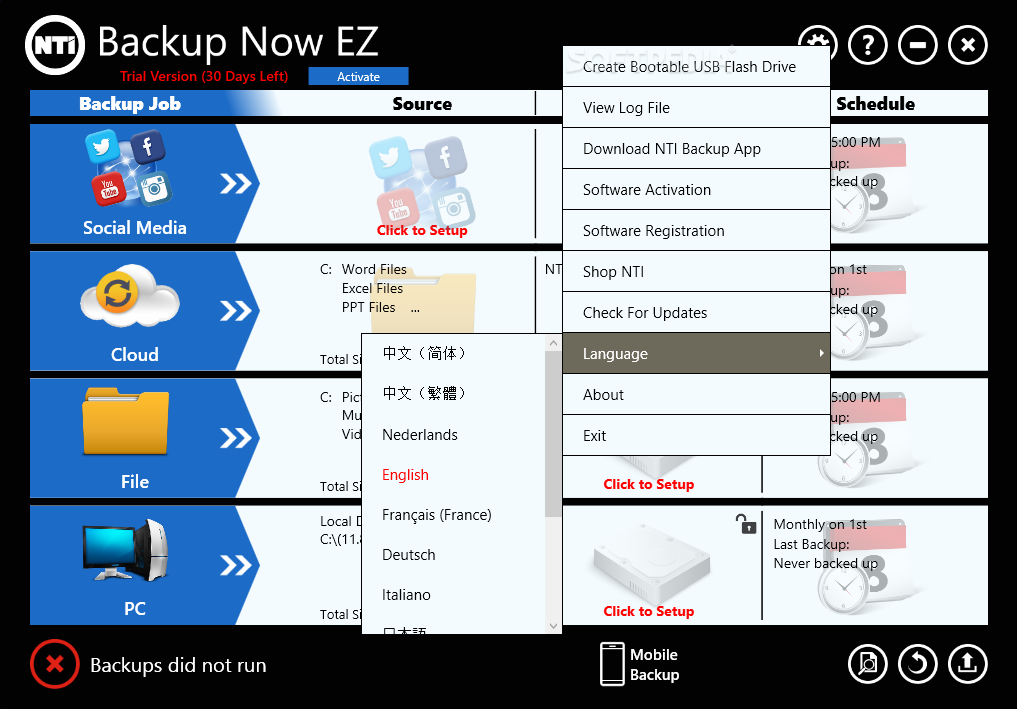Click the double chevron in File row
Viewport: 1017px width, 709px height.
pyautogui.click(x=235, y=438)
